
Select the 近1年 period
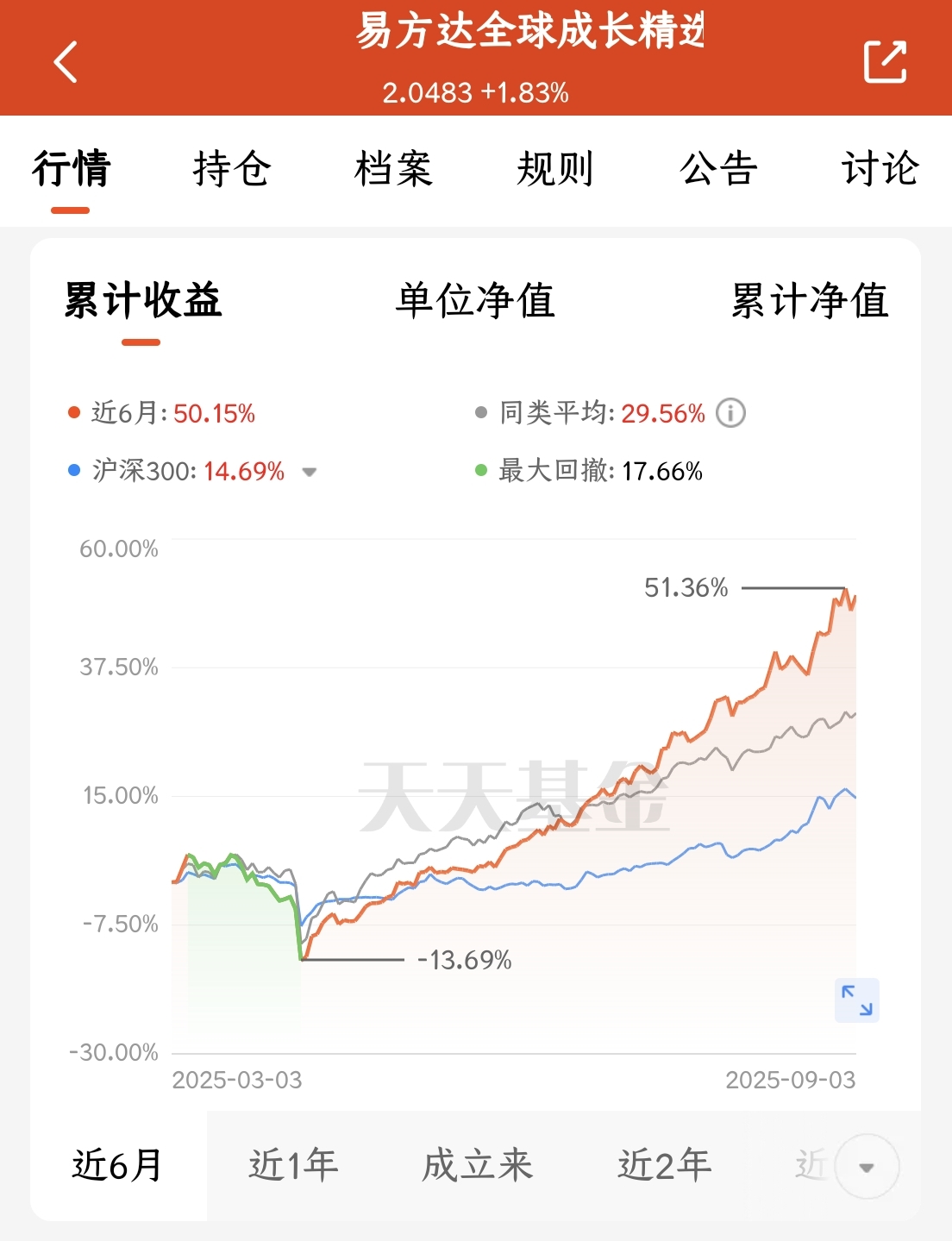pos(293,1165)
